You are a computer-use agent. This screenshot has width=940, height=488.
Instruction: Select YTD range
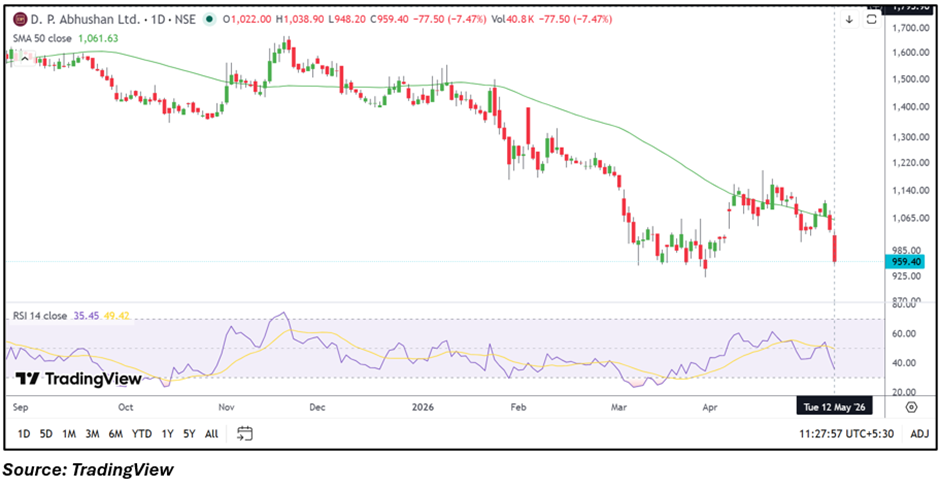(141, 433)
